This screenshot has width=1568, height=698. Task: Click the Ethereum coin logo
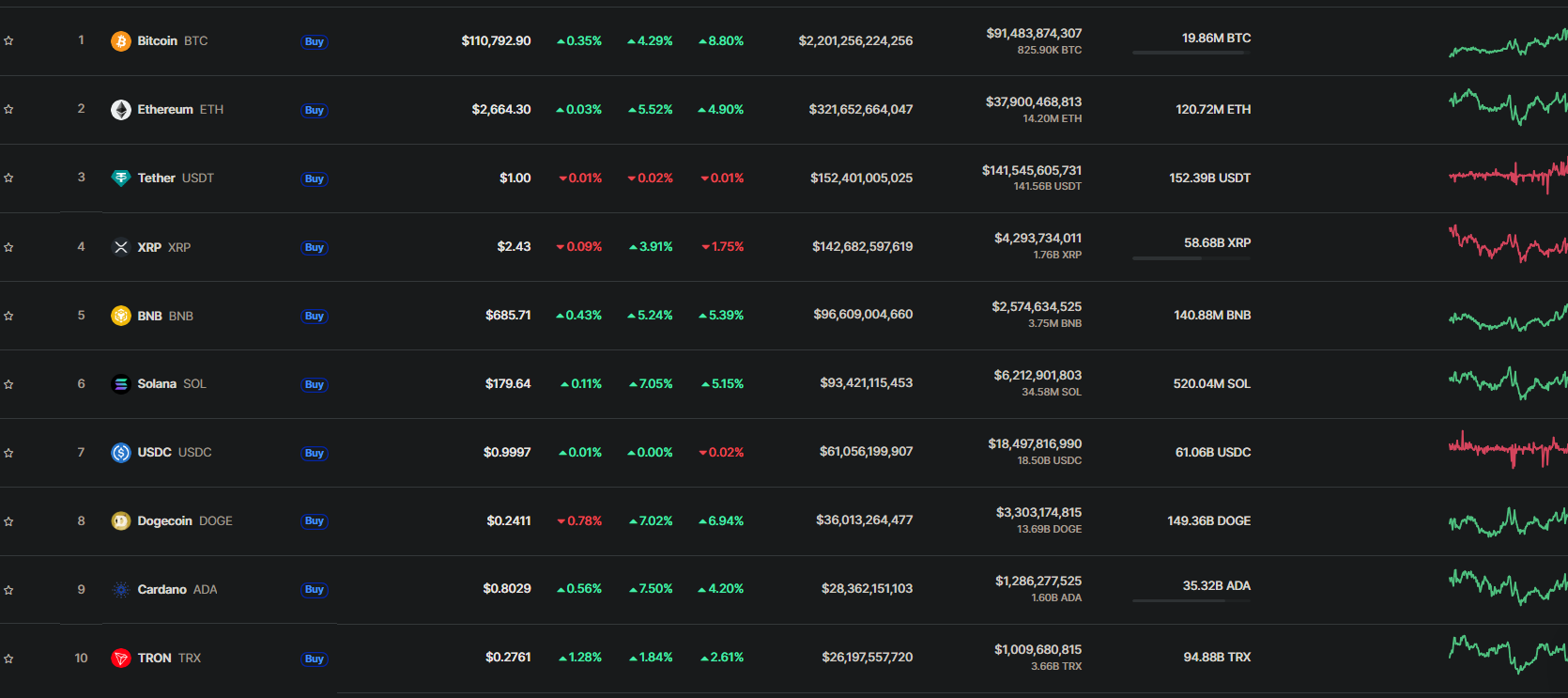coord(121,110)
